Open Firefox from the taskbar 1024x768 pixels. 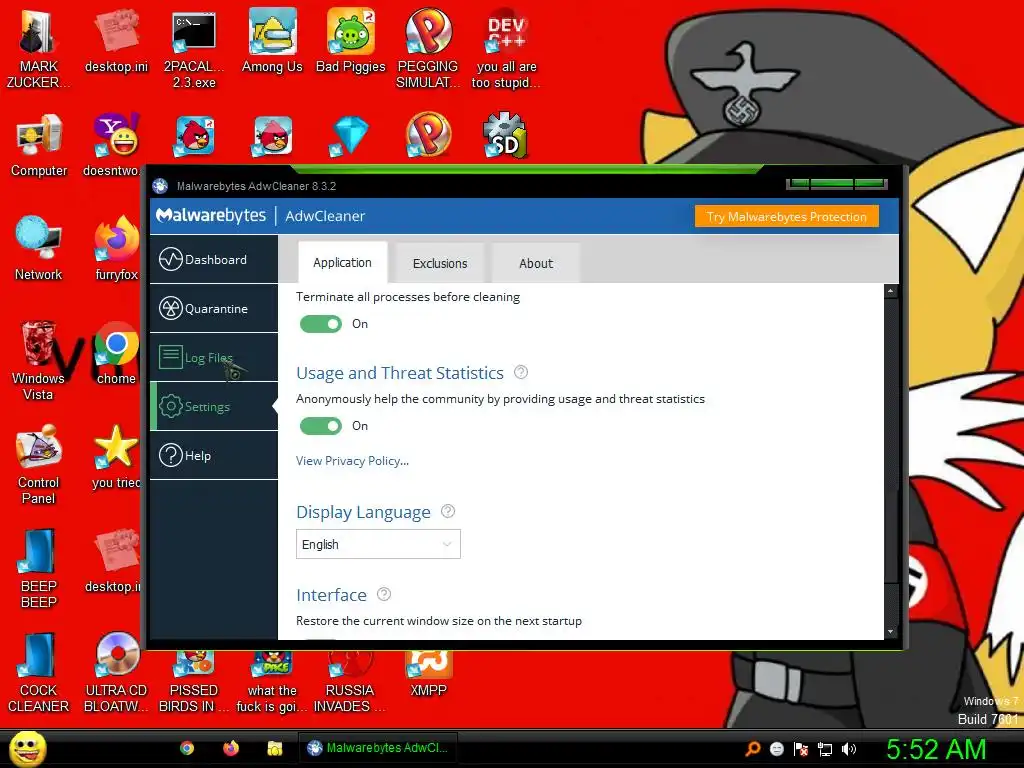click(231, 748)
